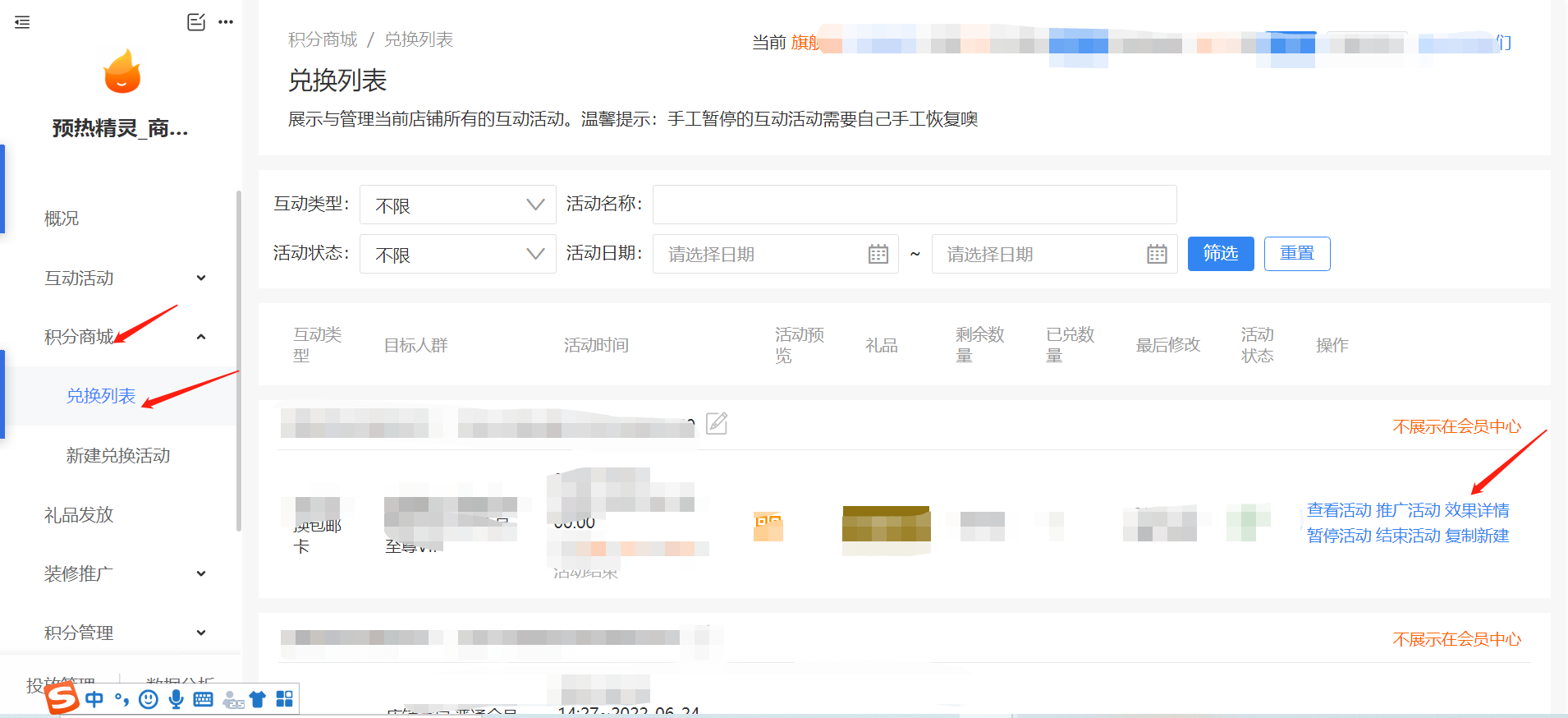Click the 互动类型 column header

click(318, 345)
